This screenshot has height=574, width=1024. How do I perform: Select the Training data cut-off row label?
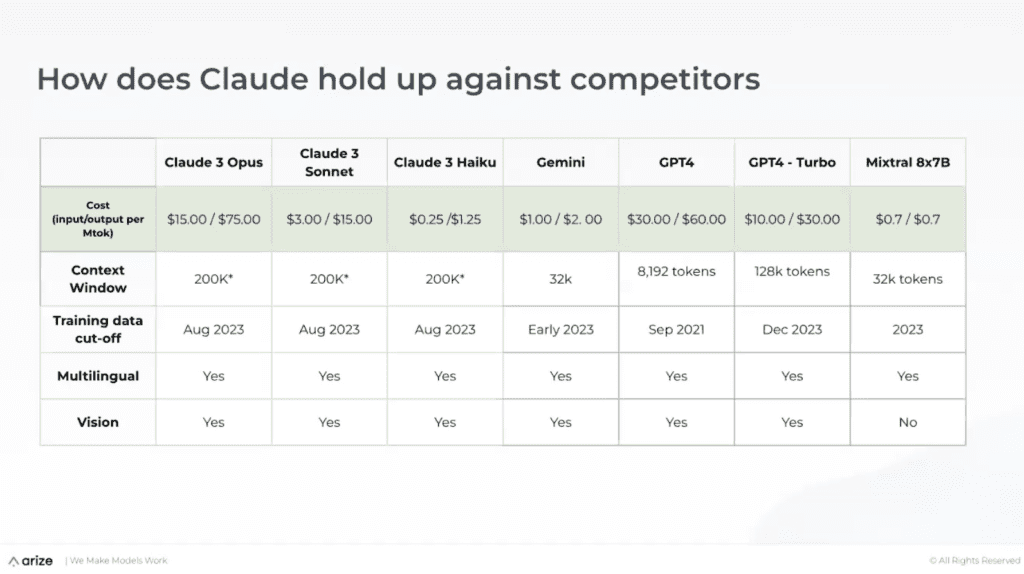[98, 329]
